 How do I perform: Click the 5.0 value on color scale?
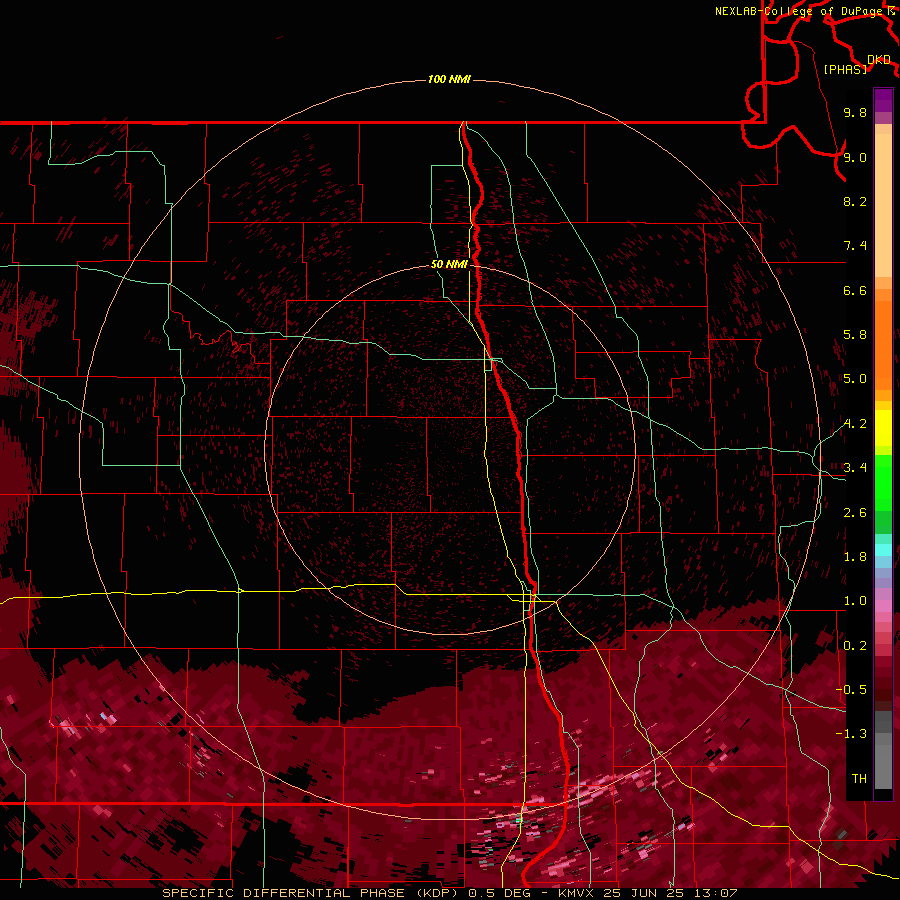tap(855, 379)
